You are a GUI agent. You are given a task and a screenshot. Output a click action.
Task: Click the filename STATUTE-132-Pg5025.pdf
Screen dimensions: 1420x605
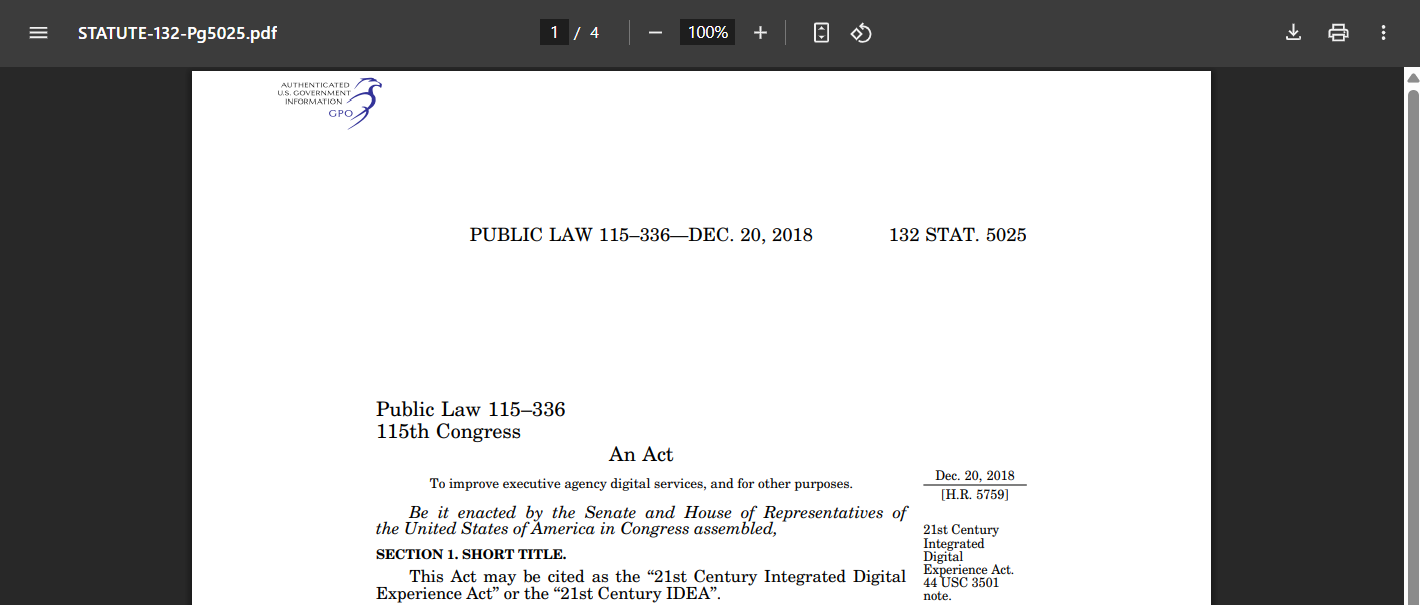click(176, 32)
